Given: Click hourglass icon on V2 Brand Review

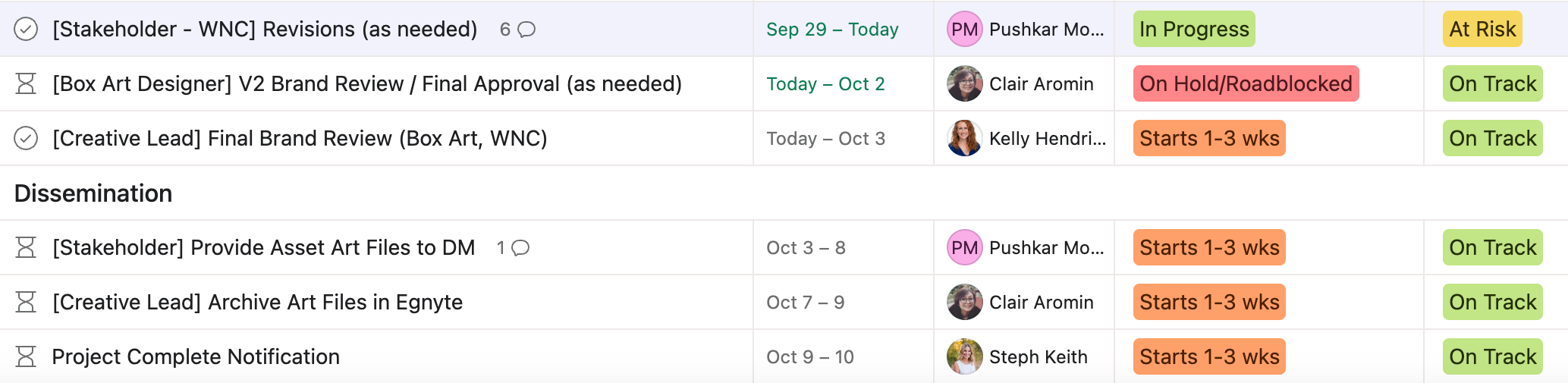Looking at the screenshot, I should tap(26, 84).
